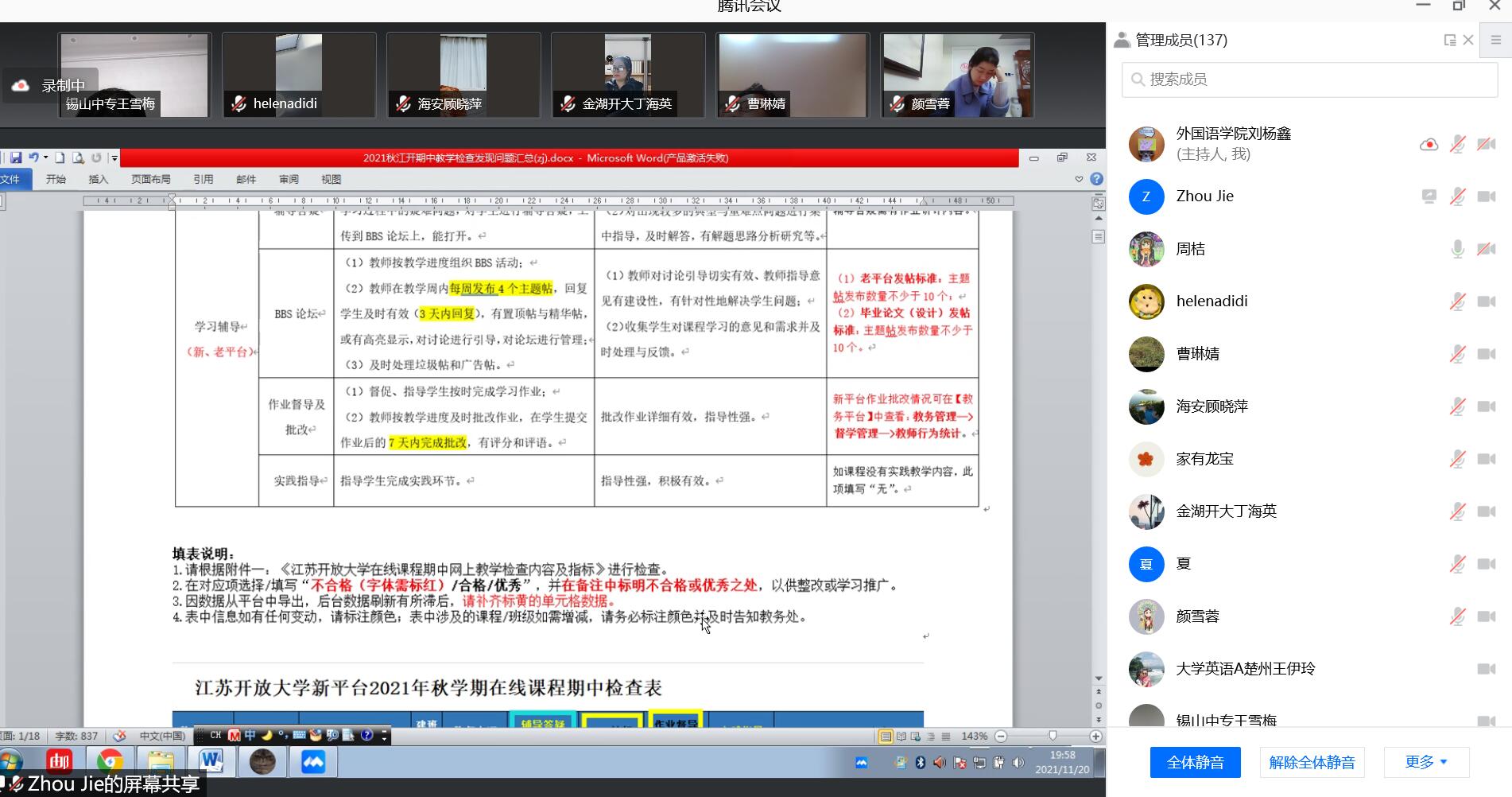Viewport: 1512px width, 797px height.
Task: Click word count 字数: 837 in status bar
Action: [76, 737]
